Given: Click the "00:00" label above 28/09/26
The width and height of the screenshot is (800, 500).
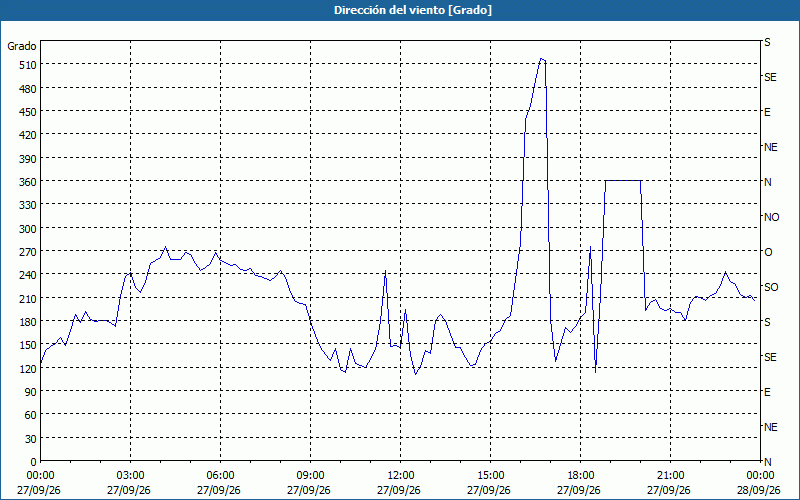Looking at the screenshot, I should click(x=760, y=476).
